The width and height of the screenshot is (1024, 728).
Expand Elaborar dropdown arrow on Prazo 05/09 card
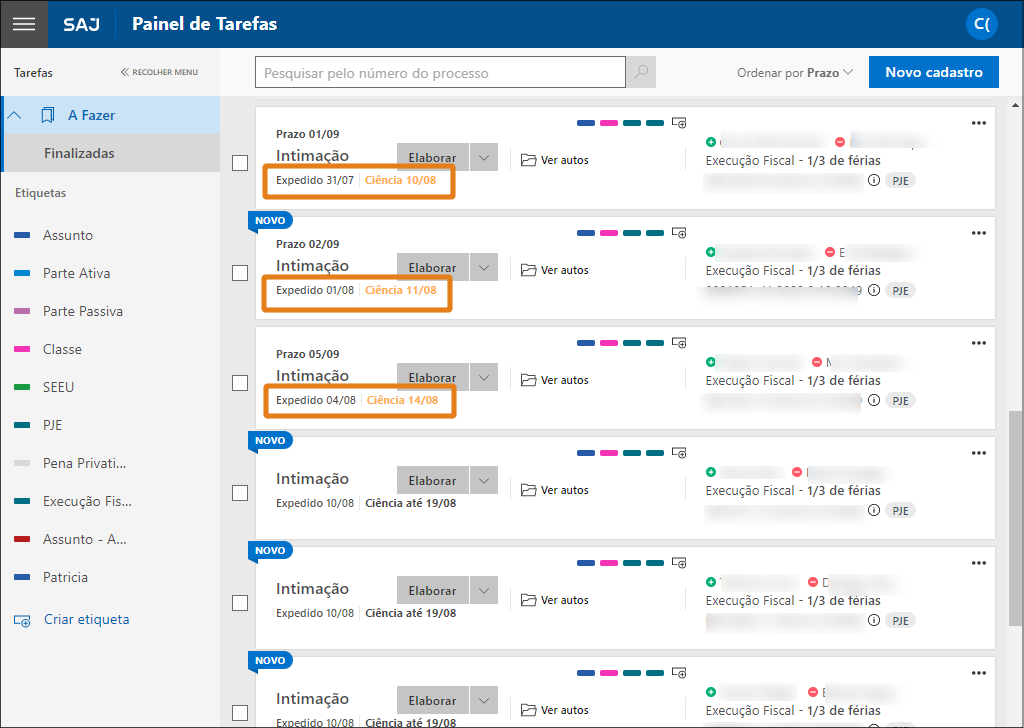pos(484,377)
